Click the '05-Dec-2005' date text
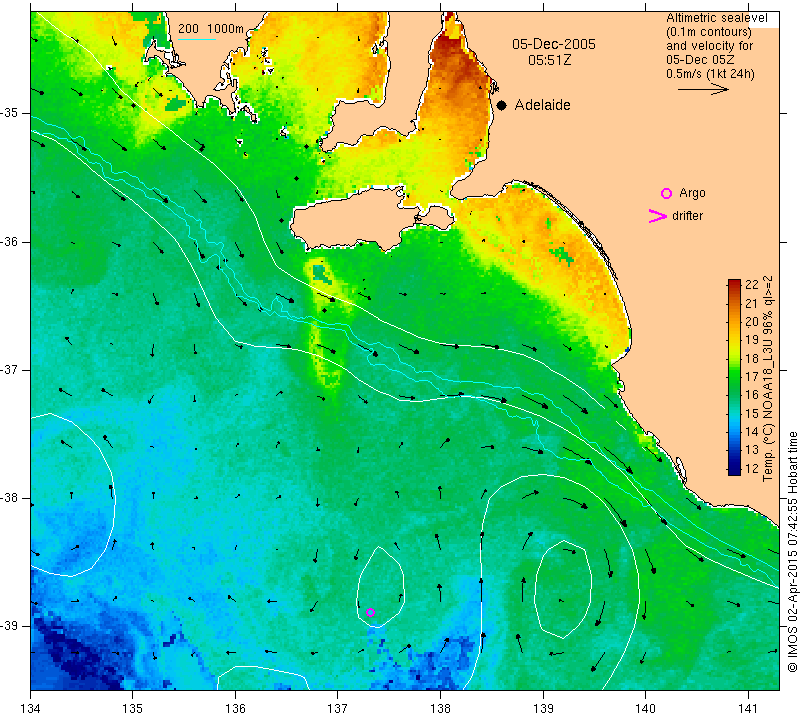800x720 pixels. coord(554,44)
